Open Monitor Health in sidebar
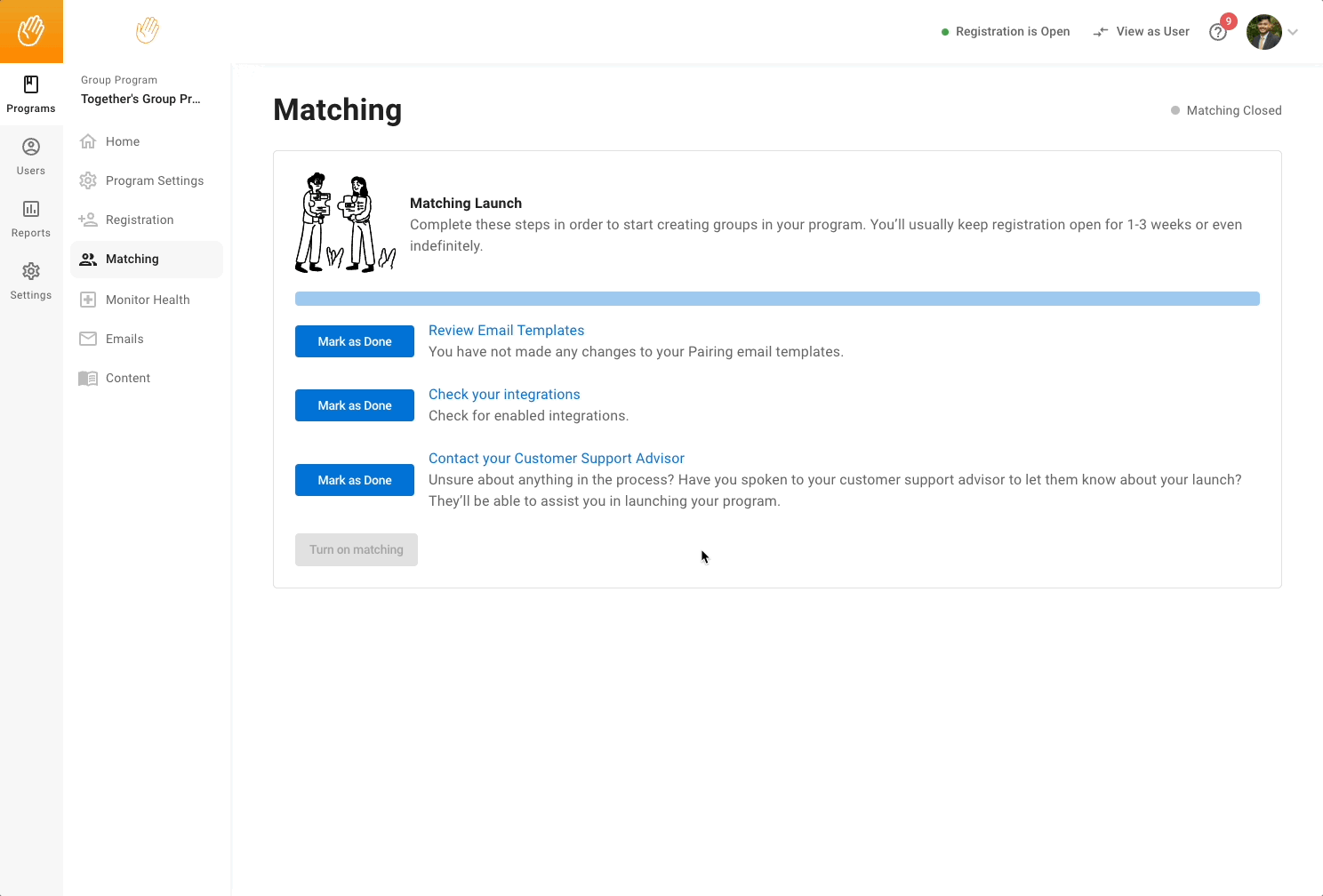The height and width of the screenshot is (896, 1323). pos(148,300)
